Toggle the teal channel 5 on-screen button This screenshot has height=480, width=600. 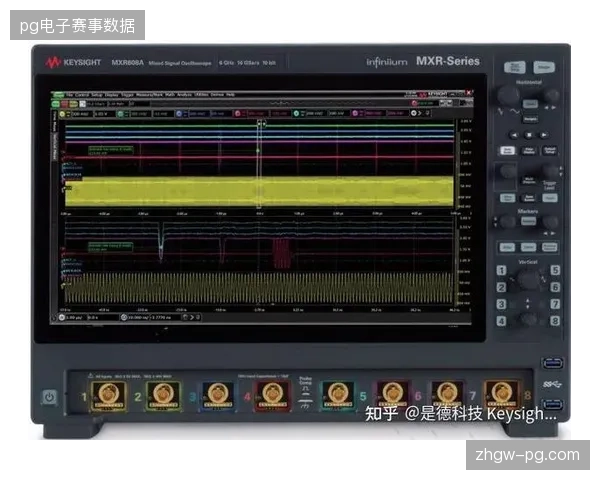click(x=296, y=114)
